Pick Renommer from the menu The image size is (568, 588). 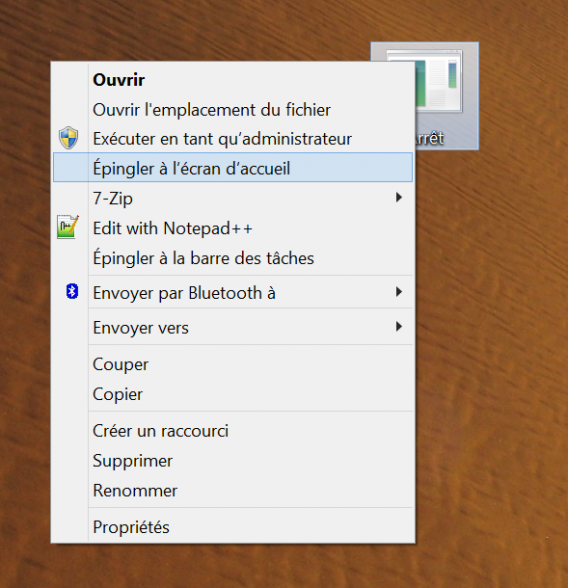point(232,490)
